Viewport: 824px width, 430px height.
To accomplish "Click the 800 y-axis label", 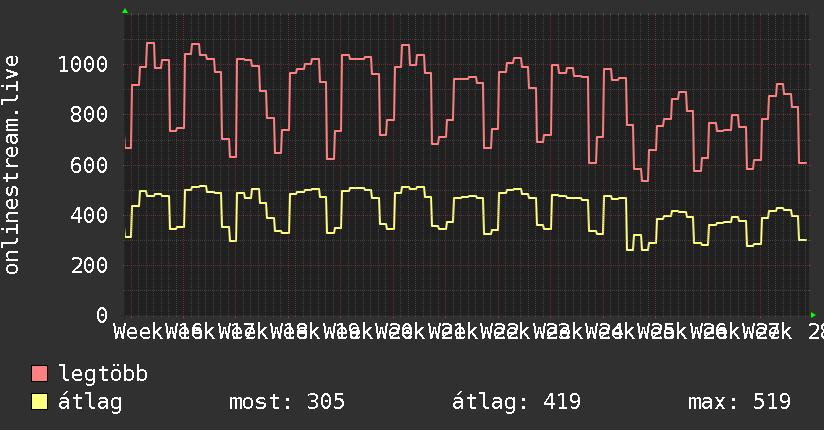I will (x=89, y=115).
